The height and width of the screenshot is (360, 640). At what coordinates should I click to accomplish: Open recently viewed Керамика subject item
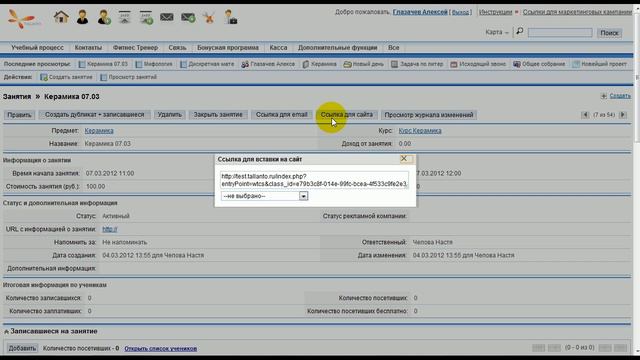[320, 64]
